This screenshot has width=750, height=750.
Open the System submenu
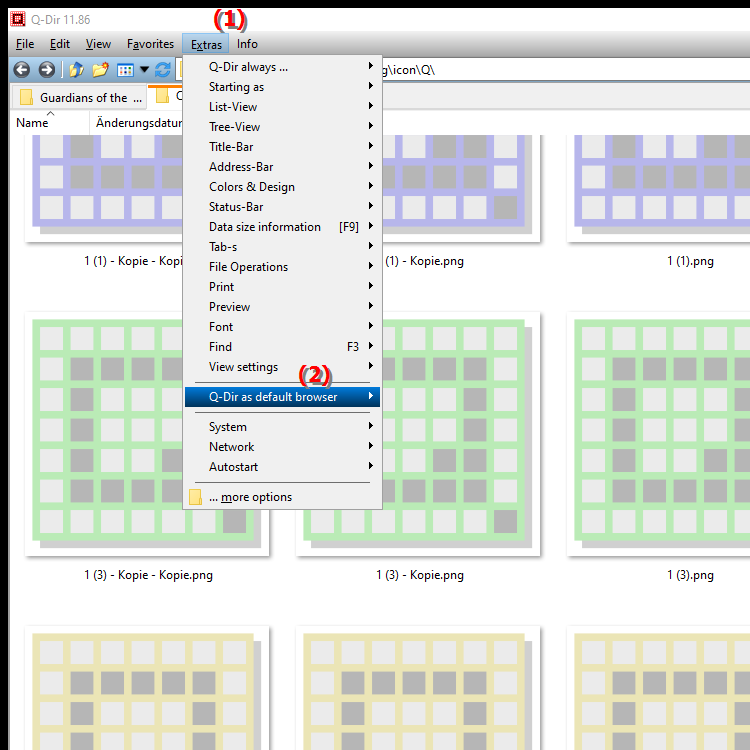(x=282, y=427)
